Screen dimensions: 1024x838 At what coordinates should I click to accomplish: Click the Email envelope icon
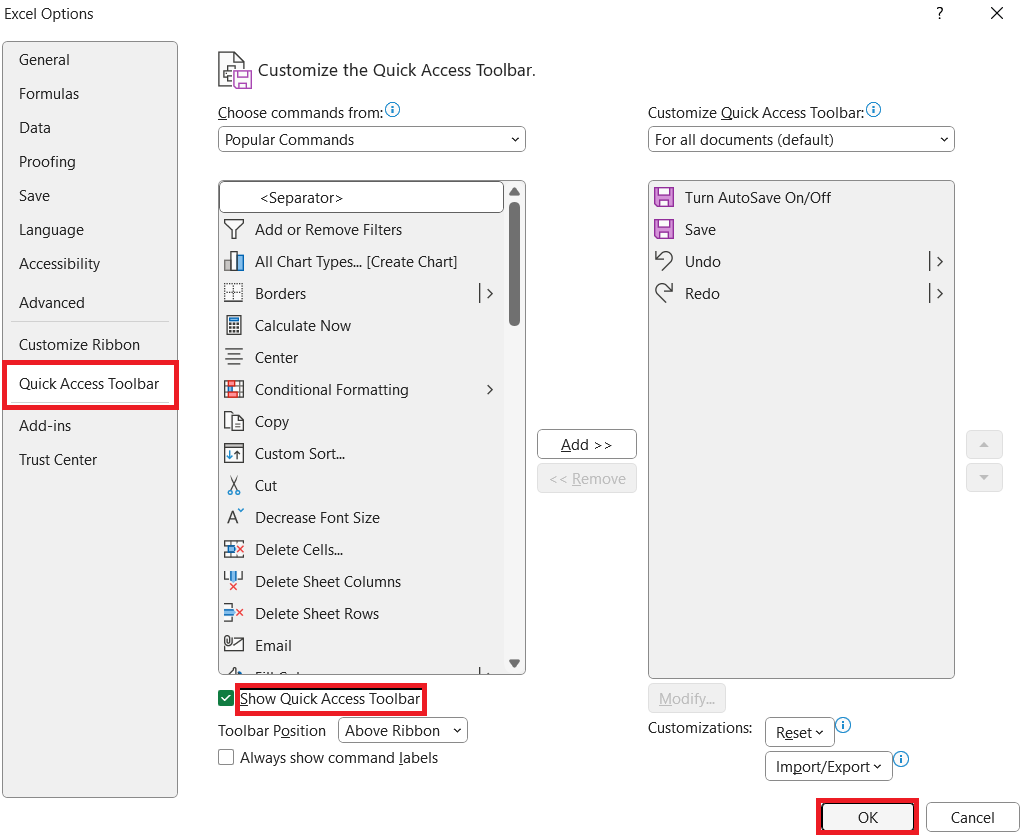(x=234, y=644)
